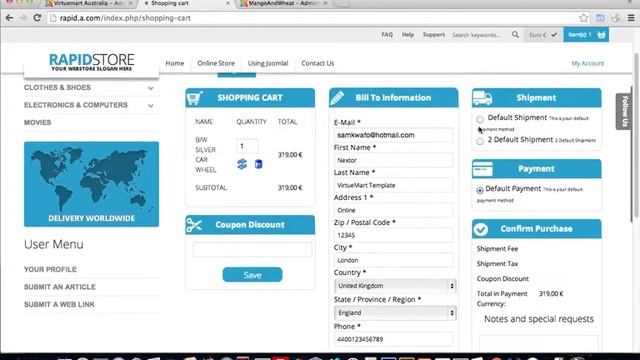Screen dimensions: 640x360
Task: Click the Last Name field
Action: [x=393, y=185]
